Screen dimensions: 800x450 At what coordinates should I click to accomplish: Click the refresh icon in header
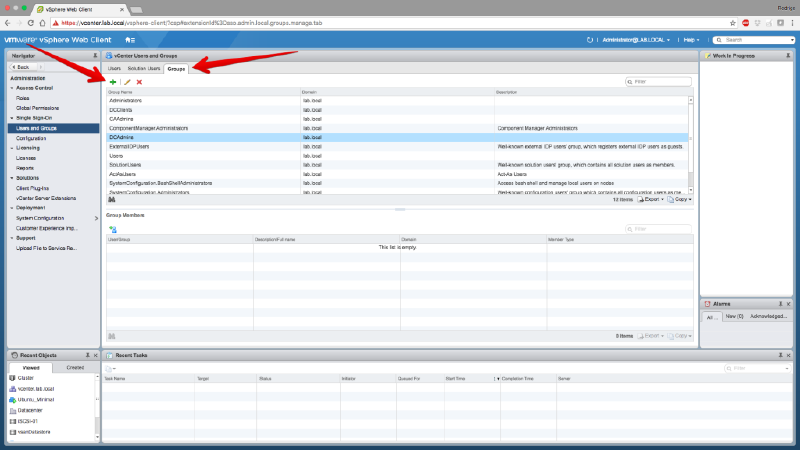(590, 40)
